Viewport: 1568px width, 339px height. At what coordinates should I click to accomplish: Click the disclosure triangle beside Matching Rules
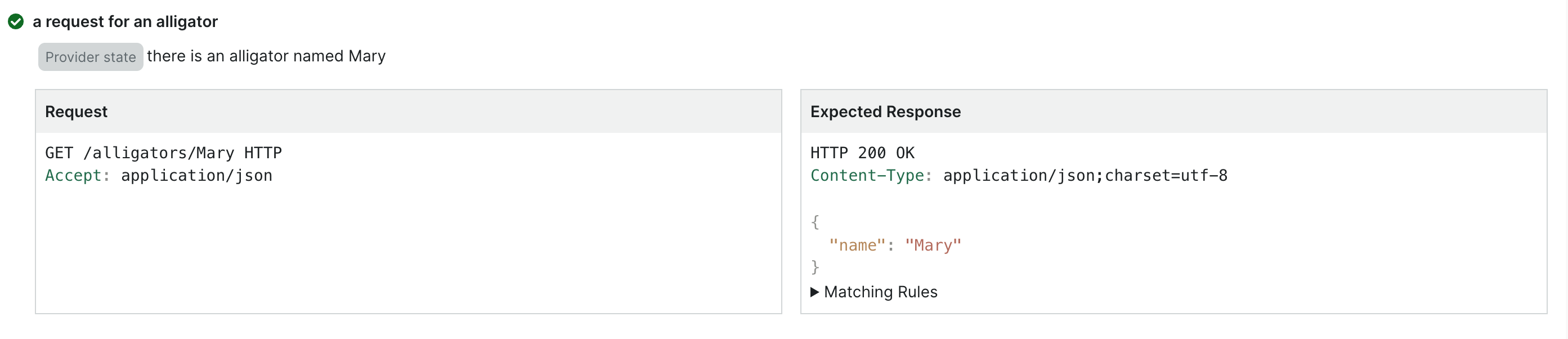pyautogui.click(x=816, y=292)
